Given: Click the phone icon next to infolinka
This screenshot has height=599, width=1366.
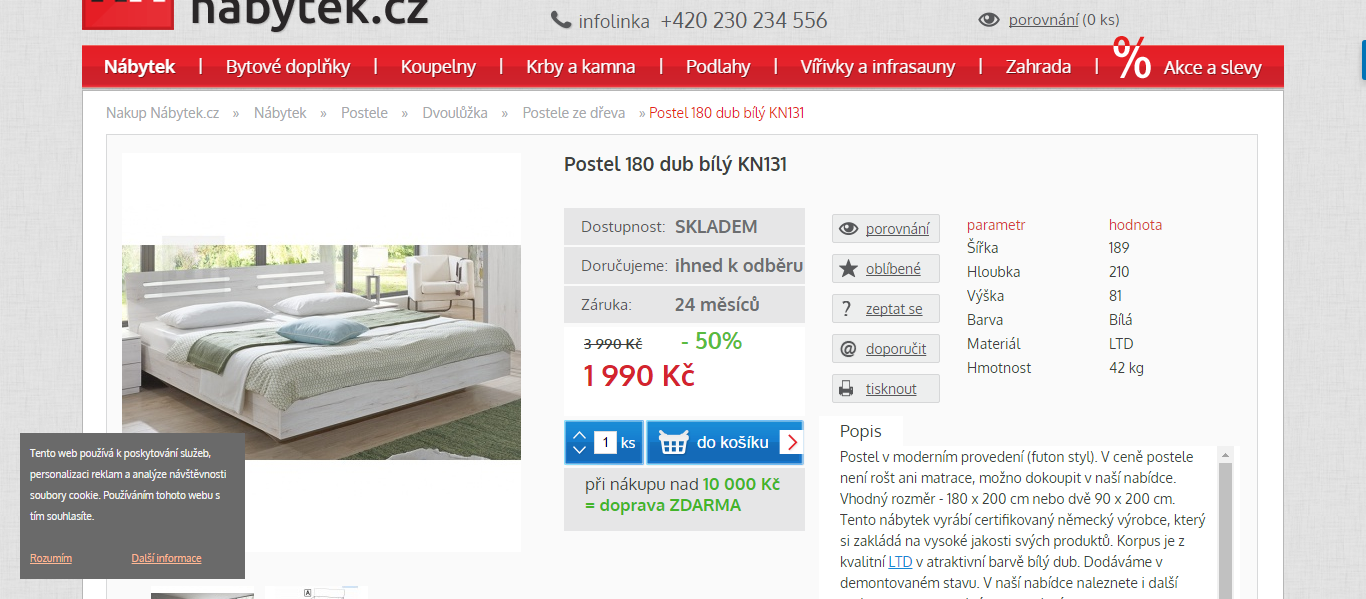Looking at the screenshot, I should [x=560, y=20].
